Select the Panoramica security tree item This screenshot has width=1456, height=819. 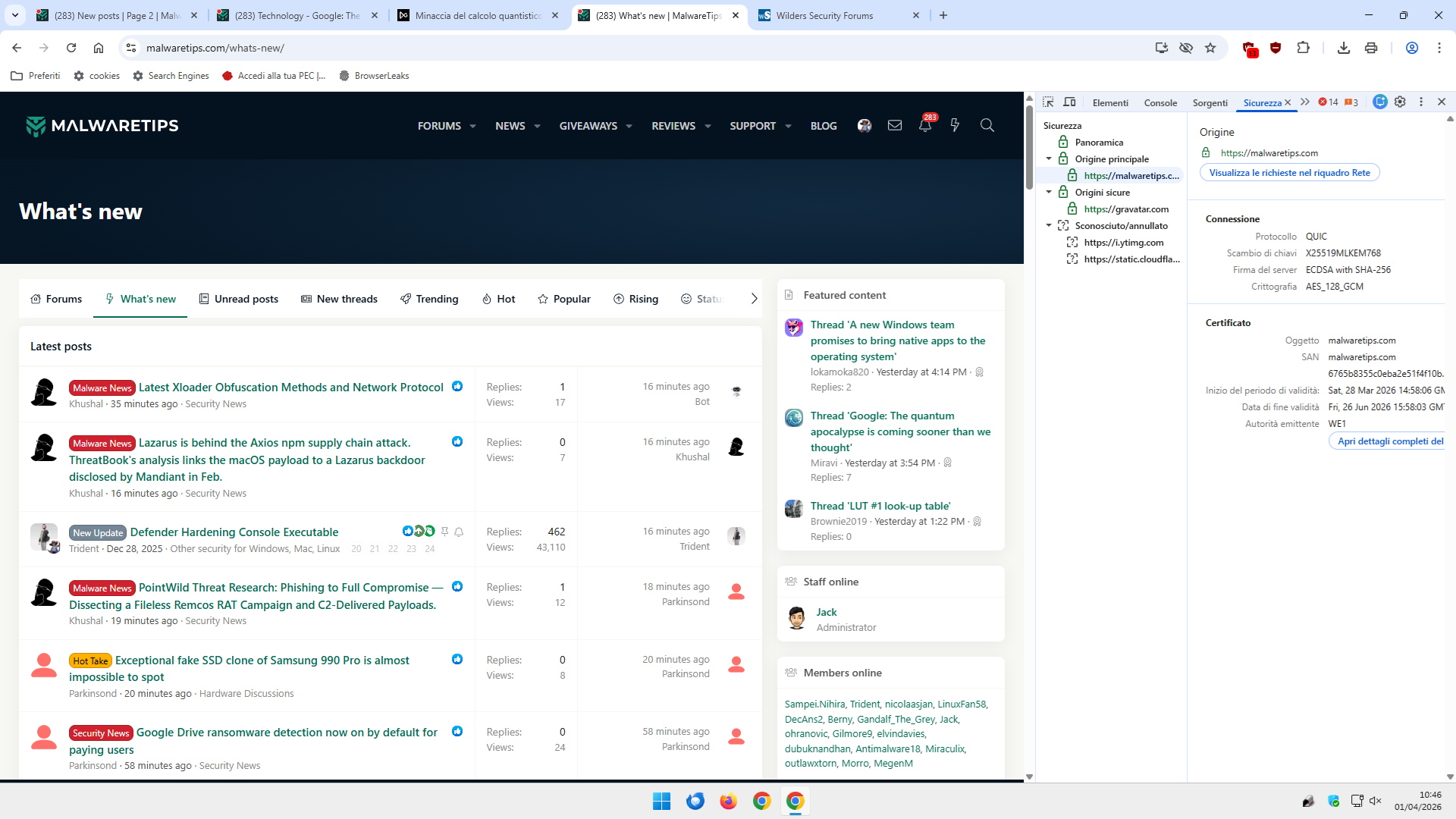pyautogui.click(x=1099, y=143)
